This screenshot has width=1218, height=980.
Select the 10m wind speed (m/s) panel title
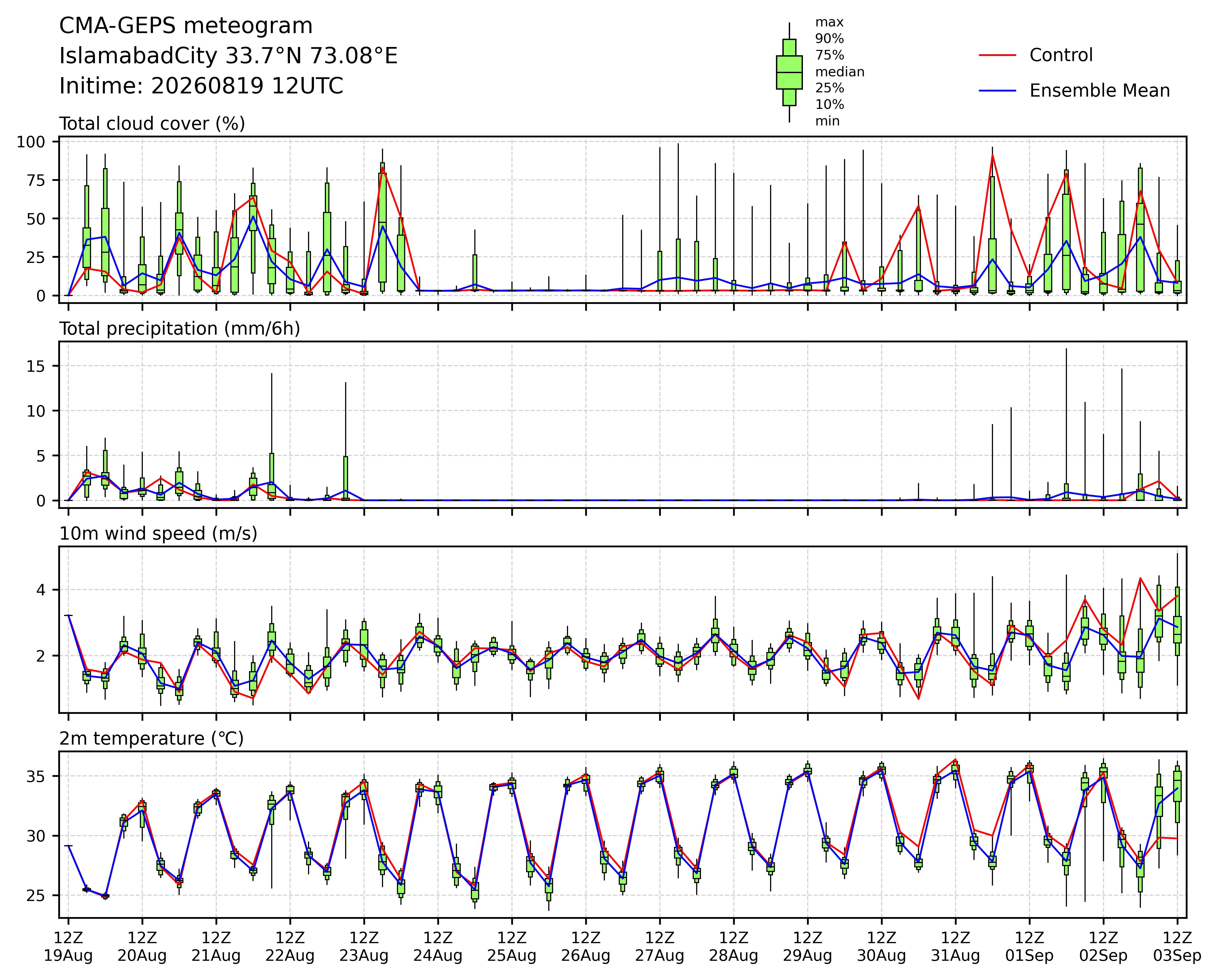point(158,534)
